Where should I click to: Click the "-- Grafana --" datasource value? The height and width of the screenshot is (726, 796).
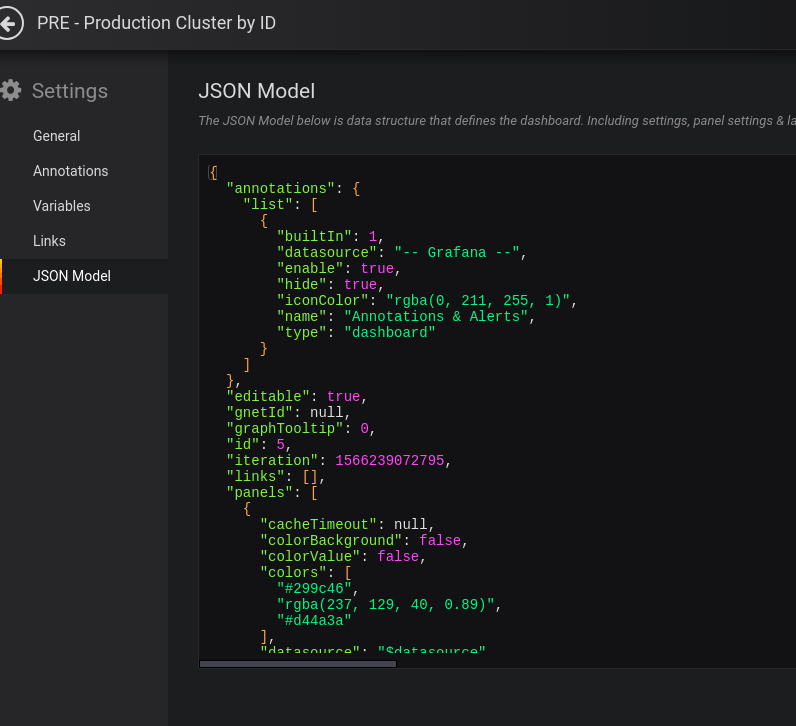(x=457, y=252)
